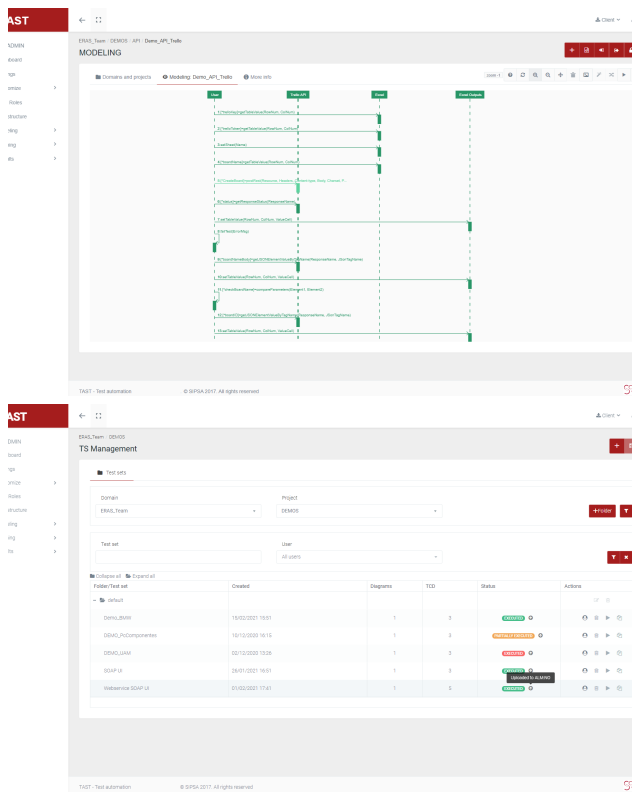Click the +Folder button
The width and height of the screenshot is (640, 800).
pyautogui.click(x=602, y=510)
